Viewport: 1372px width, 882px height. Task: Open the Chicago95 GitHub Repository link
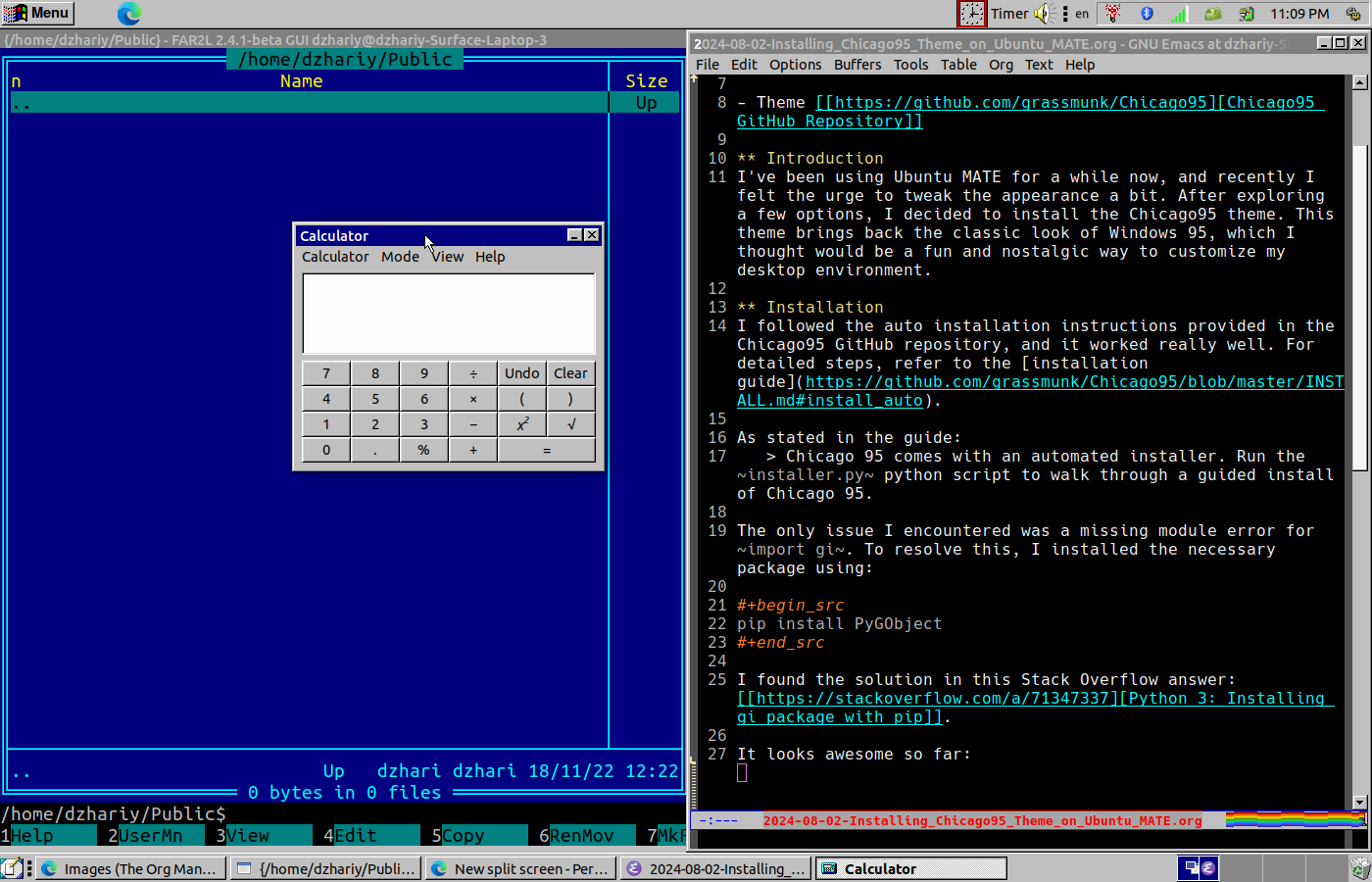(x=1068, y=103)
